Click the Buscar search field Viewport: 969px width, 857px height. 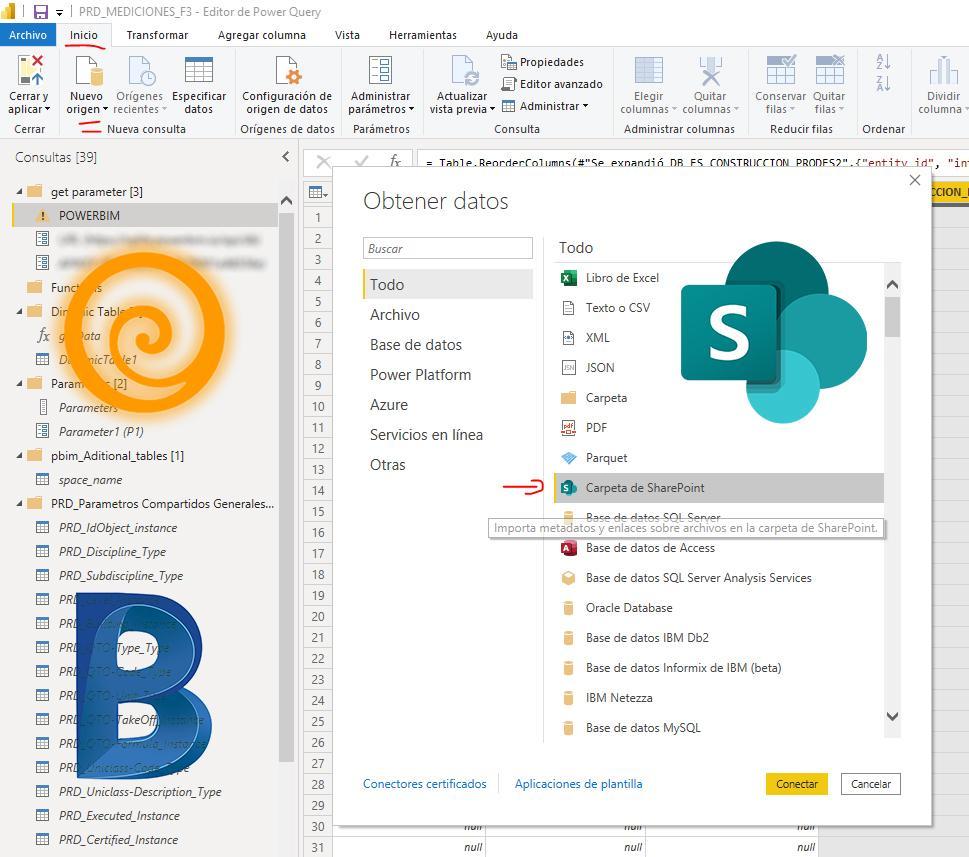447,249
